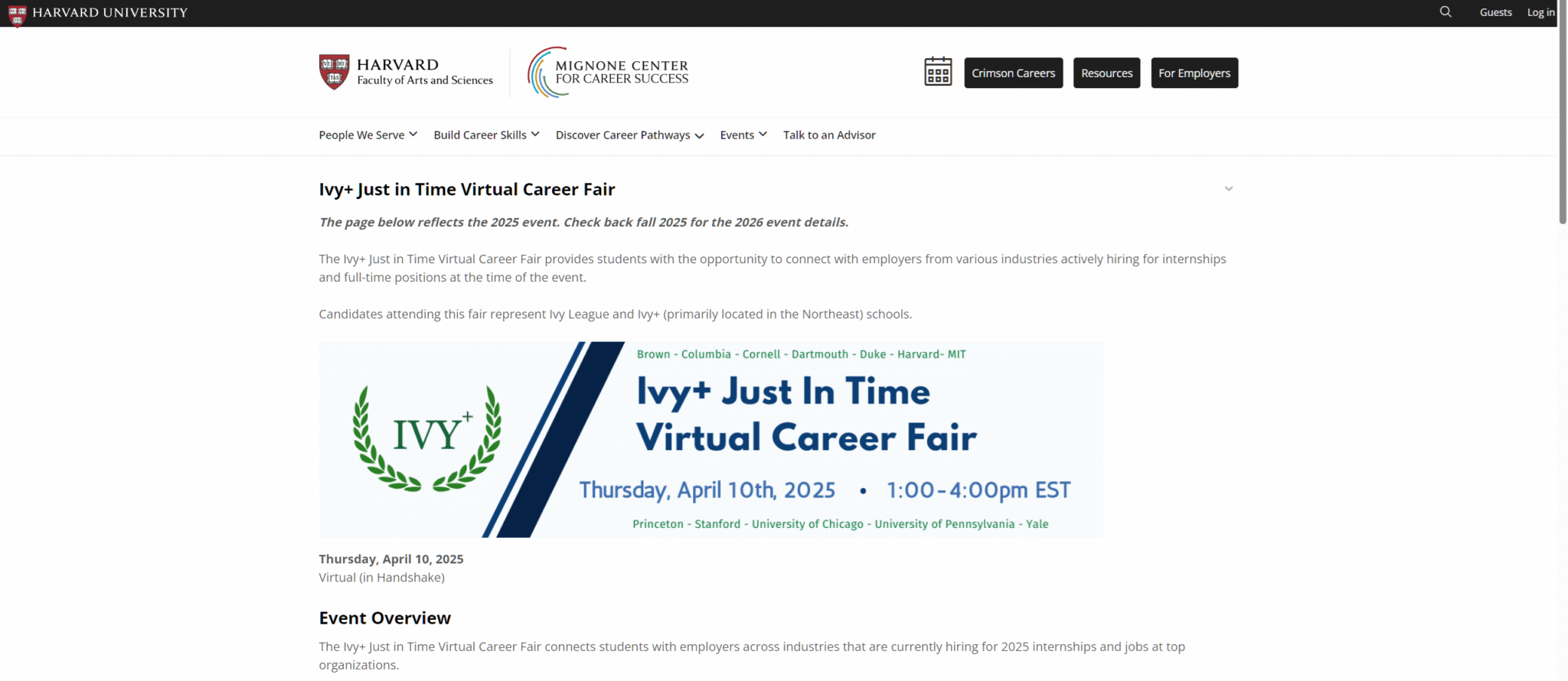Click the Harvard shield logo in top bar
This screenshot has width=1568, height=681.
click(17, 15)
